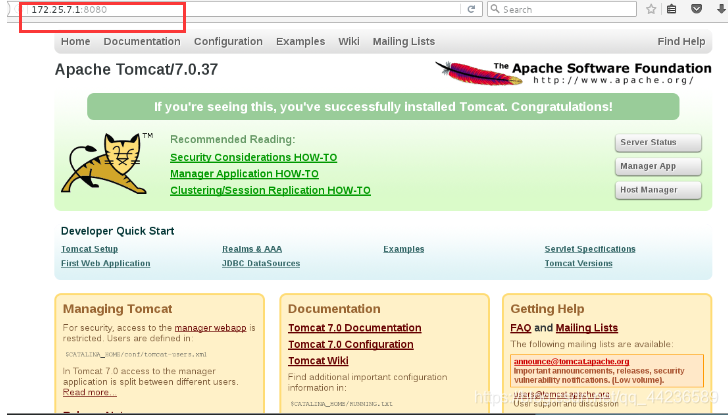Click the Apache feather logo
This screenshot has height=416, width=728.
478,73
